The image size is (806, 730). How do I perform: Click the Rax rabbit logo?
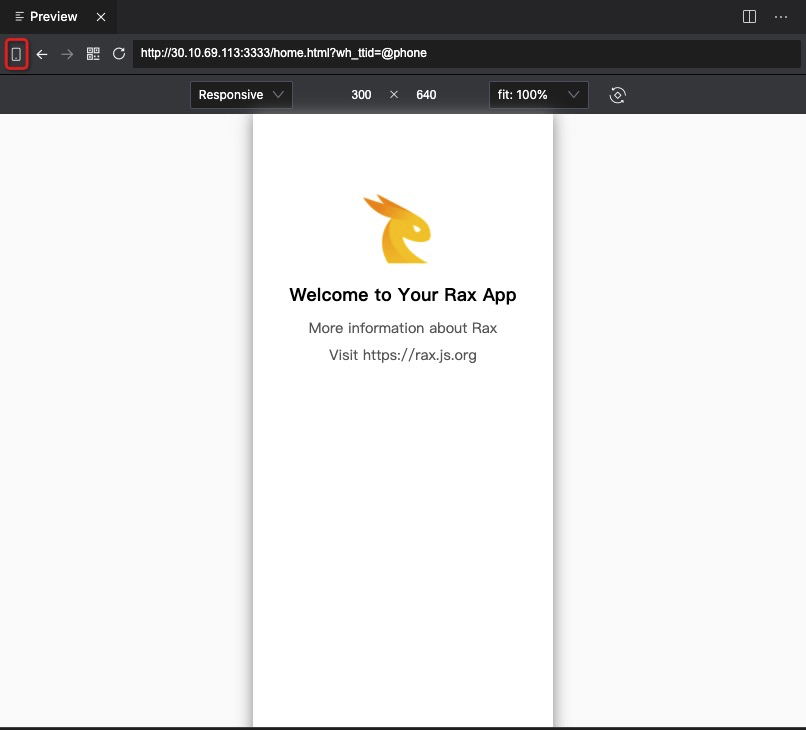(402, 228)
